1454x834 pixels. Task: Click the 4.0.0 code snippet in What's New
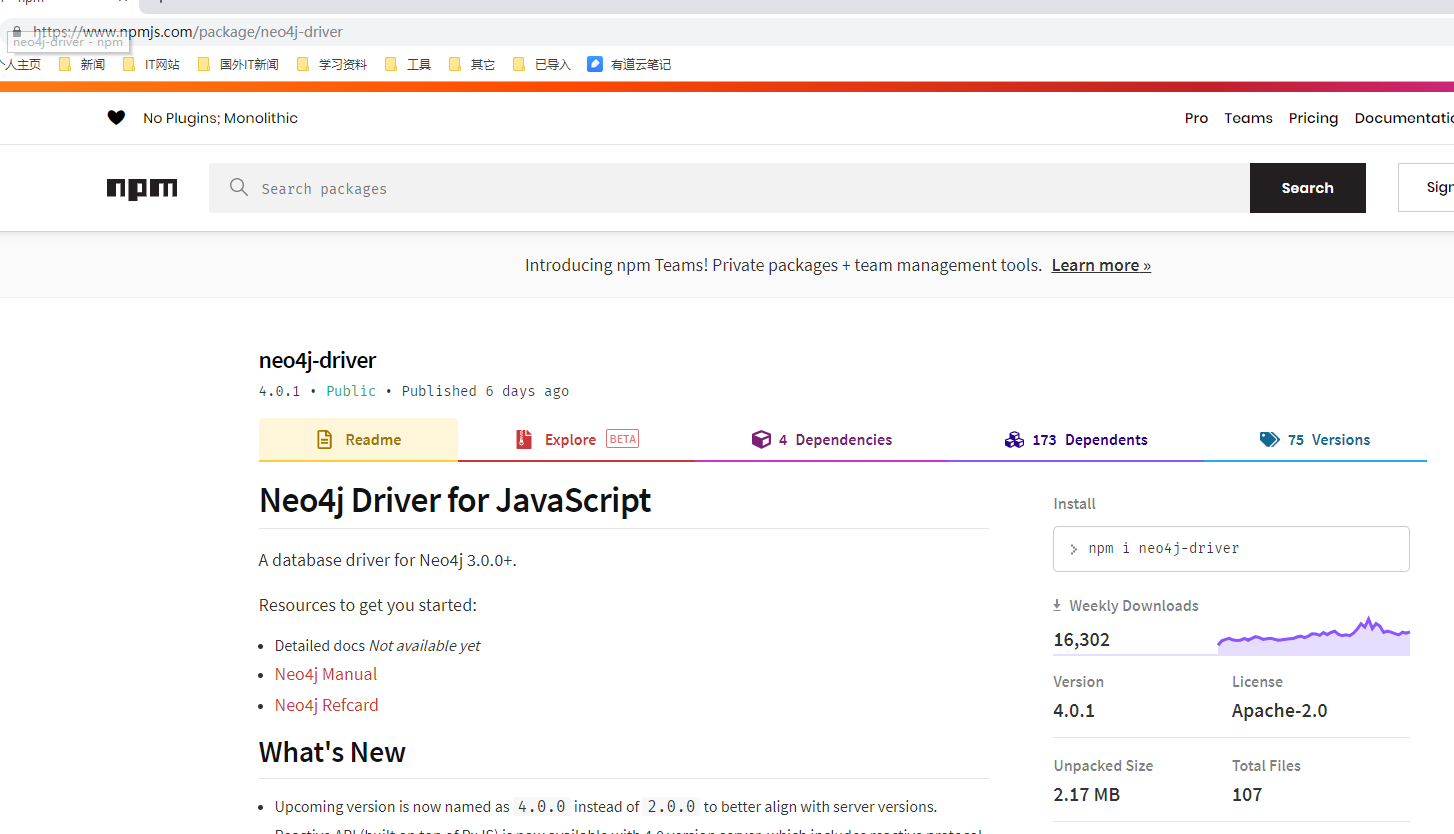click(541, 807)
